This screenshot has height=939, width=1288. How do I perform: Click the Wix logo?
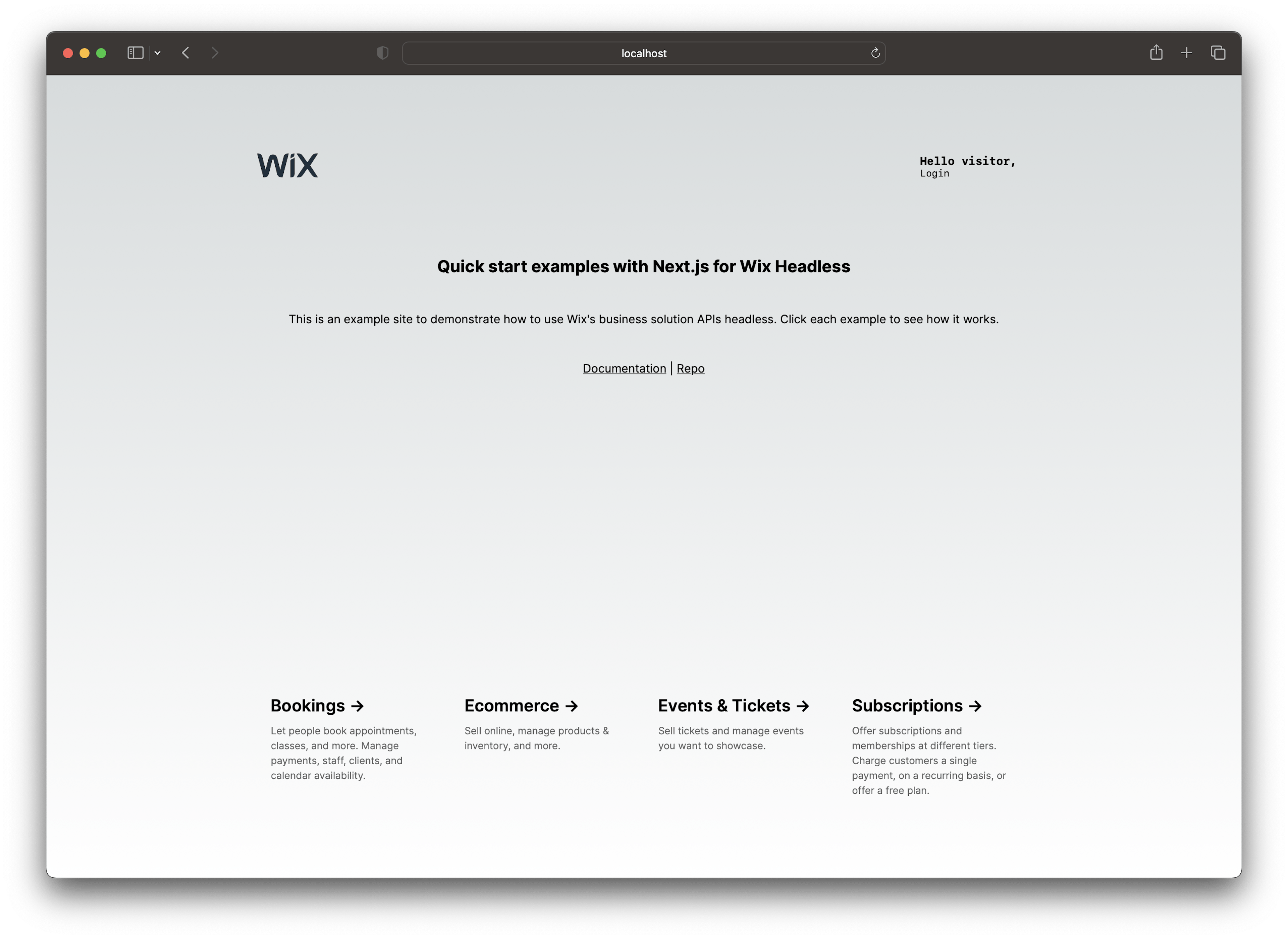287,165
